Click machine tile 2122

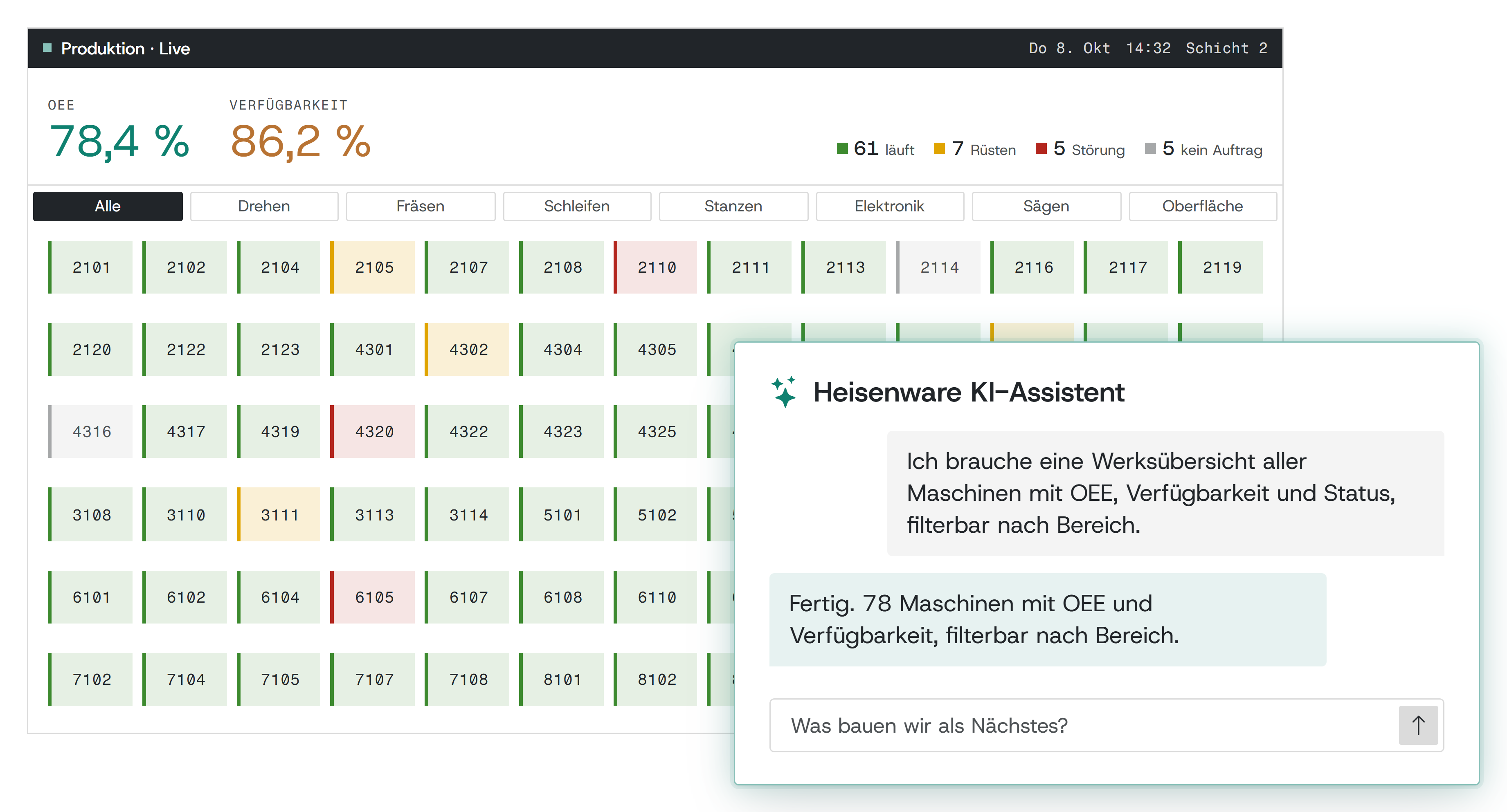[x=184, y=350]
